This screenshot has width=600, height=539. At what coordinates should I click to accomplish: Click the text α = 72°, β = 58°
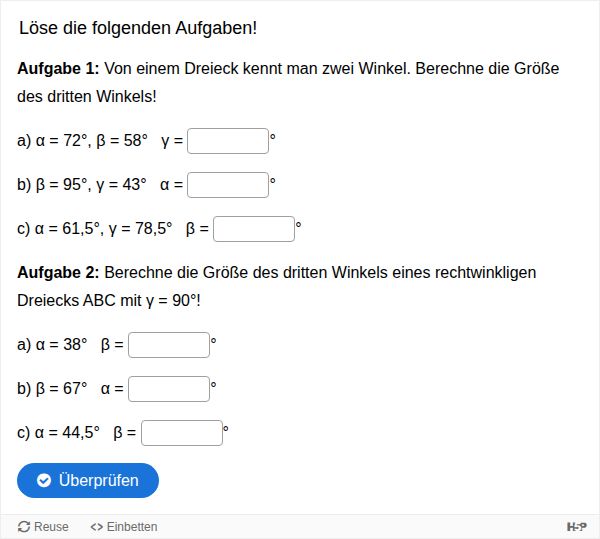coord(91,141)
